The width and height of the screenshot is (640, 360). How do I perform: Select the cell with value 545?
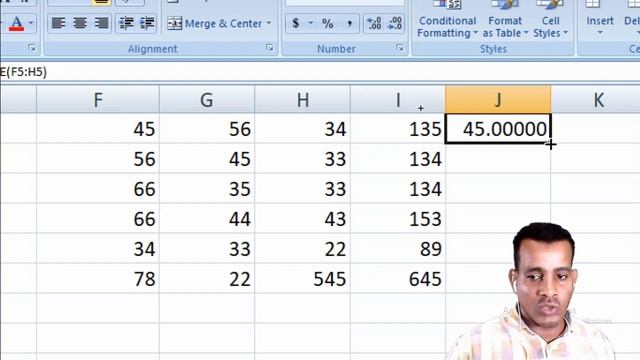(x=302, y=279)
